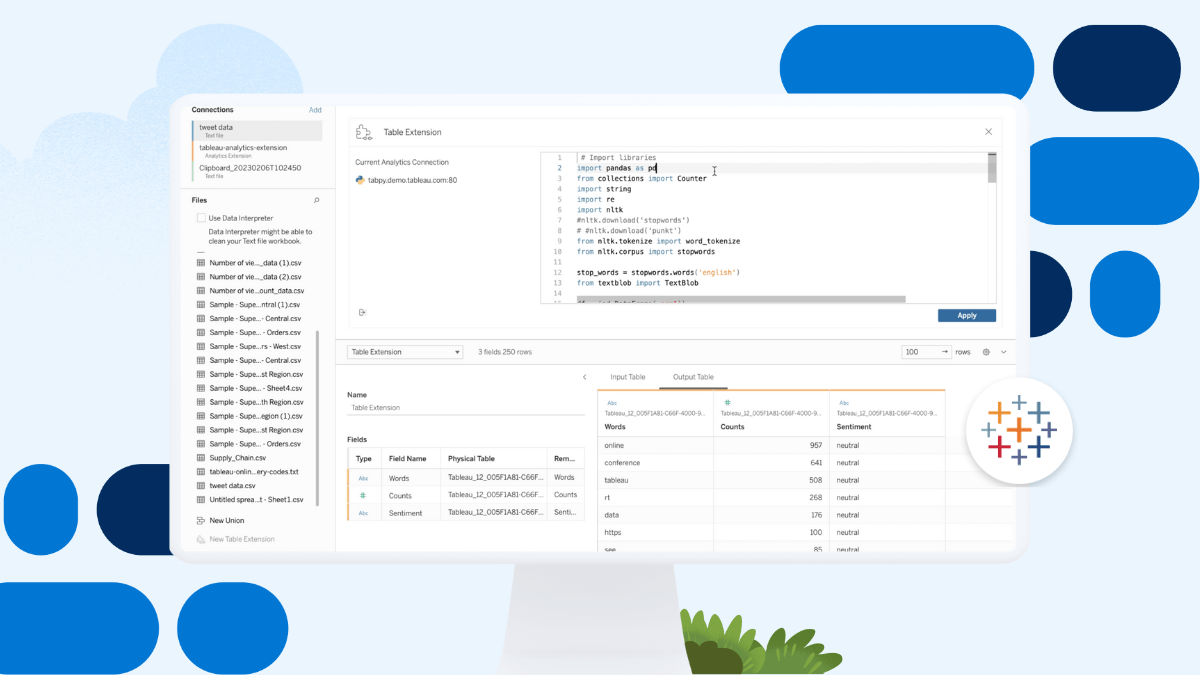Collapse the panel with the left chevron

584,377
